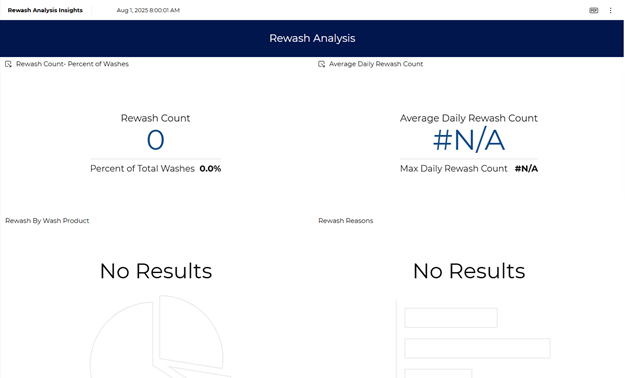
Task: Click the keyboard-style icon beside the options menu
Action: click(x=594, y=10)
